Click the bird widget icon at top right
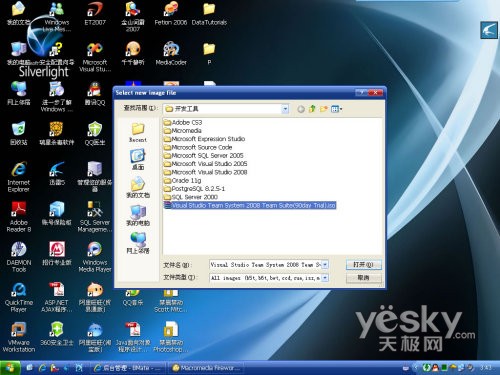The height and width of the screenshot is (375, 500). (x=489, y=30)
